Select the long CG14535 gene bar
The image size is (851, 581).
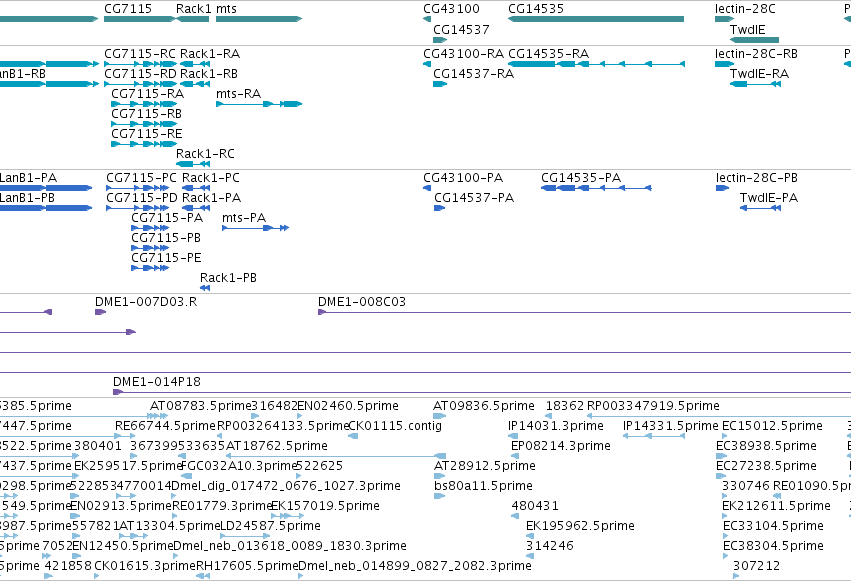coord(596,19)
